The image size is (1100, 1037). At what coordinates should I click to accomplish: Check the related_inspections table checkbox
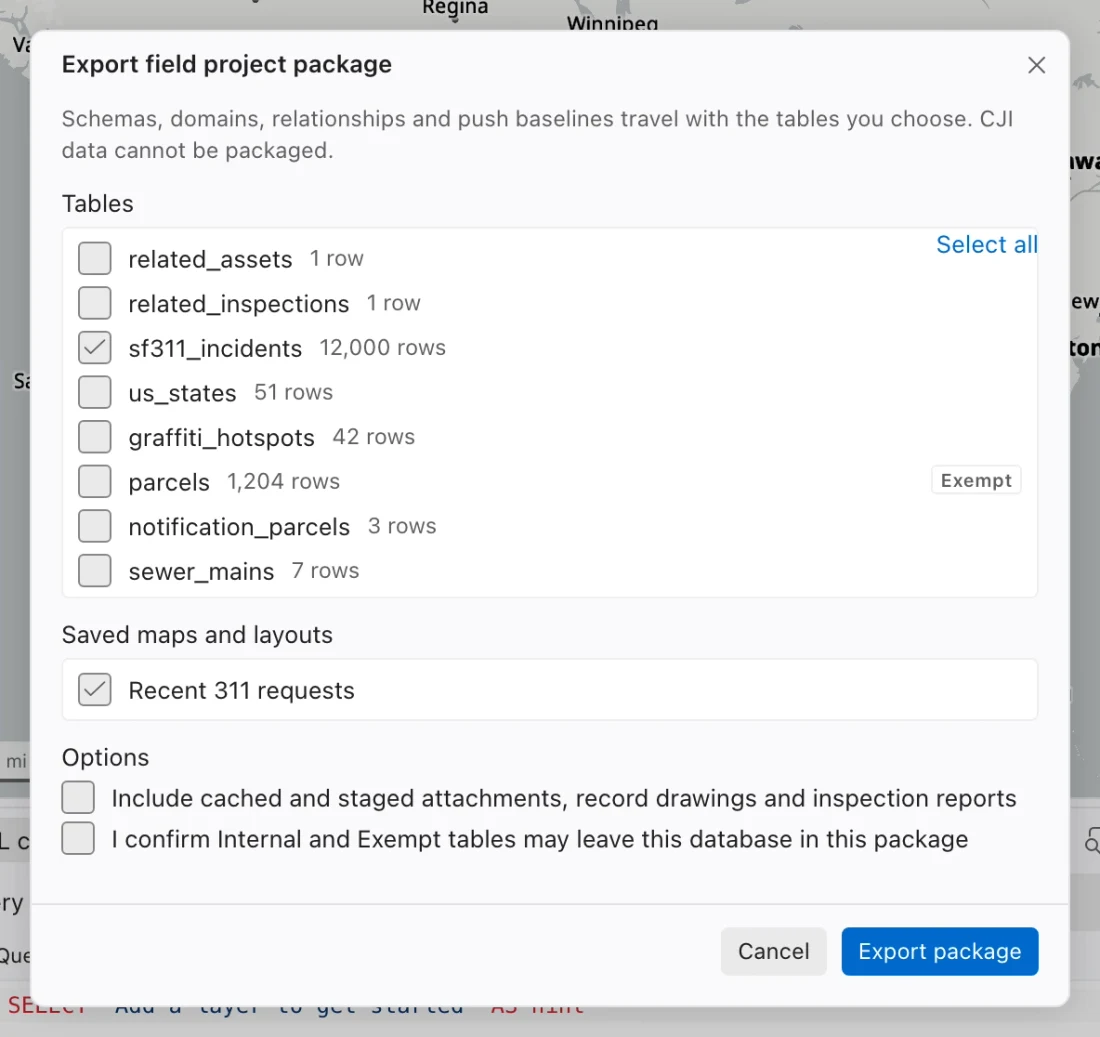point(95,303)
